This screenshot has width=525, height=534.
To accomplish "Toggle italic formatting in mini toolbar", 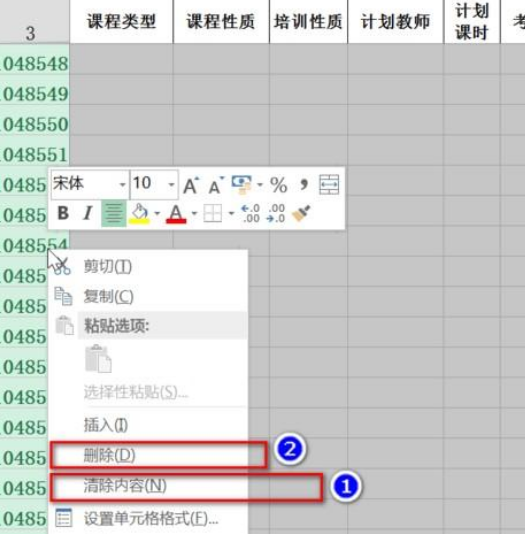I will click(88, 214).
